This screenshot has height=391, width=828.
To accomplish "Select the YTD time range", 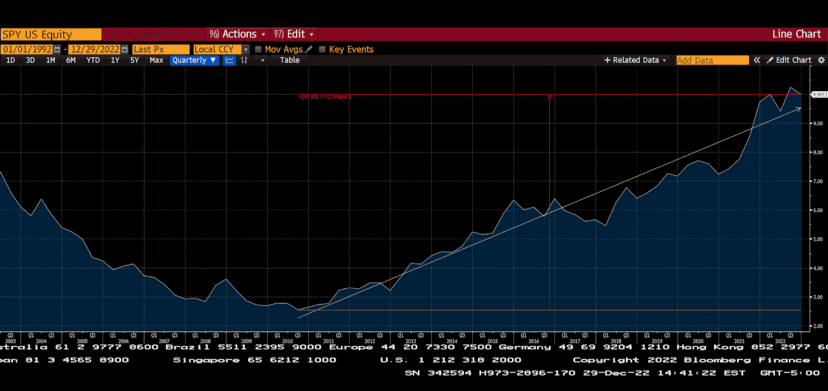I will (x=93, y=60).
